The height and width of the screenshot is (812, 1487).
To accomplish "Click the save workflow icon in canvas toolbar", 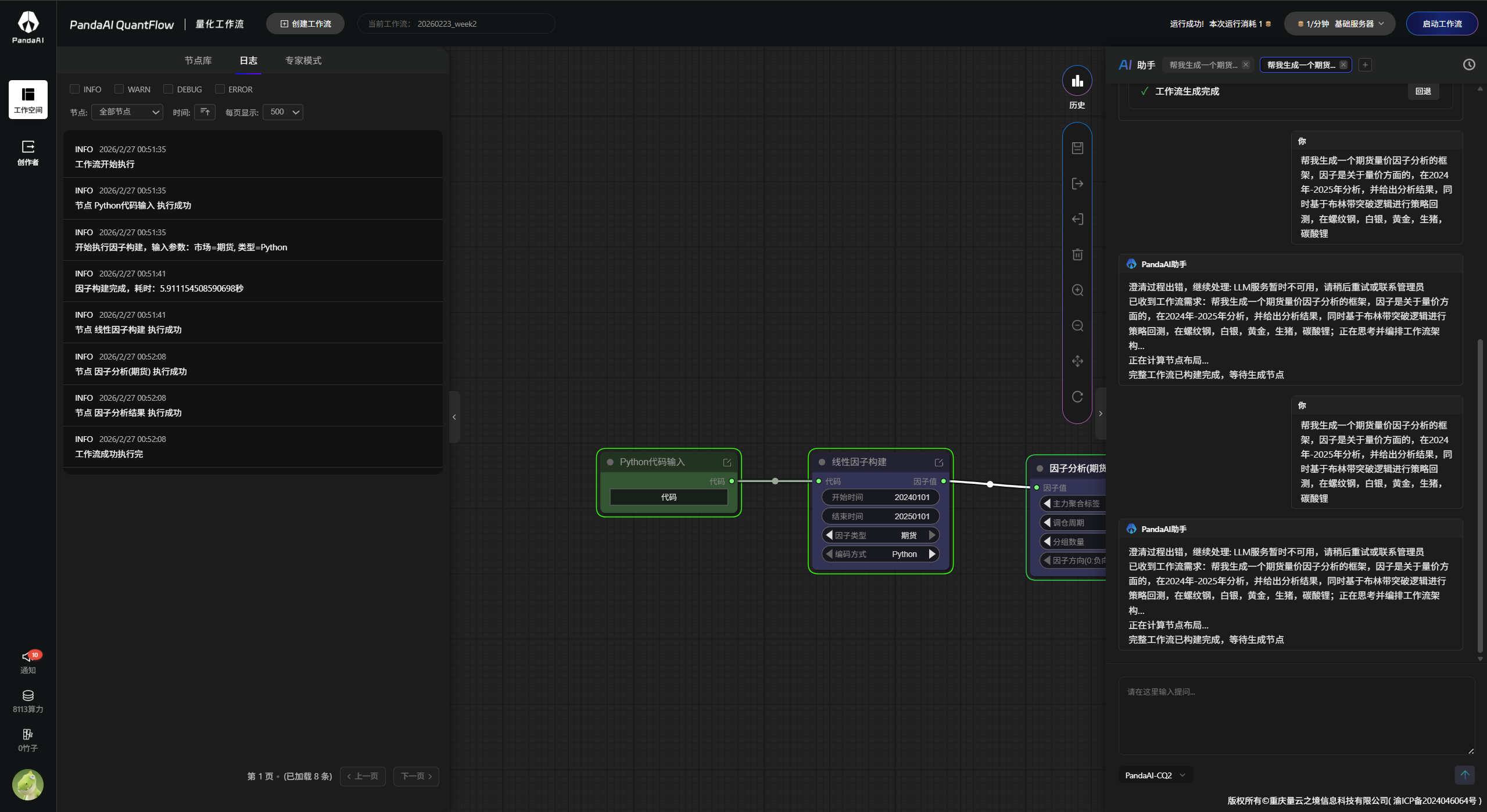I will coord(1077,148).
